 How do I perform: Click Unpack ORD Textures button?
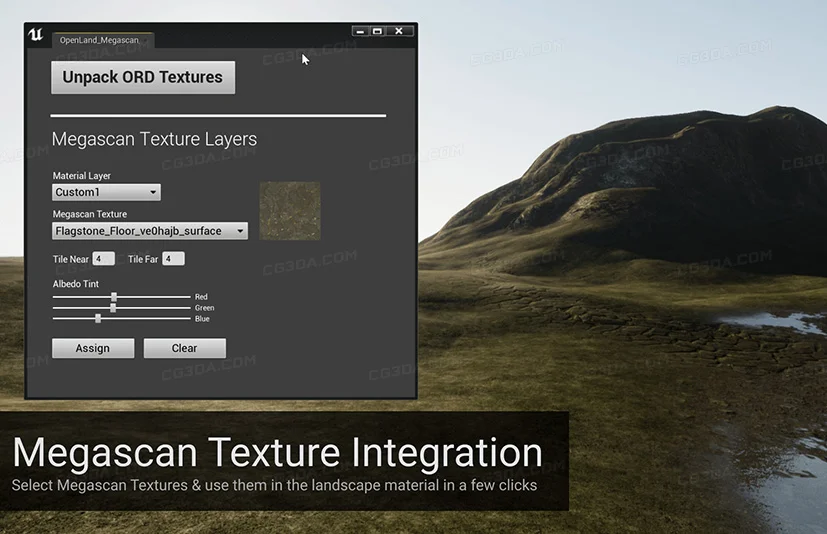click(143, 78)
